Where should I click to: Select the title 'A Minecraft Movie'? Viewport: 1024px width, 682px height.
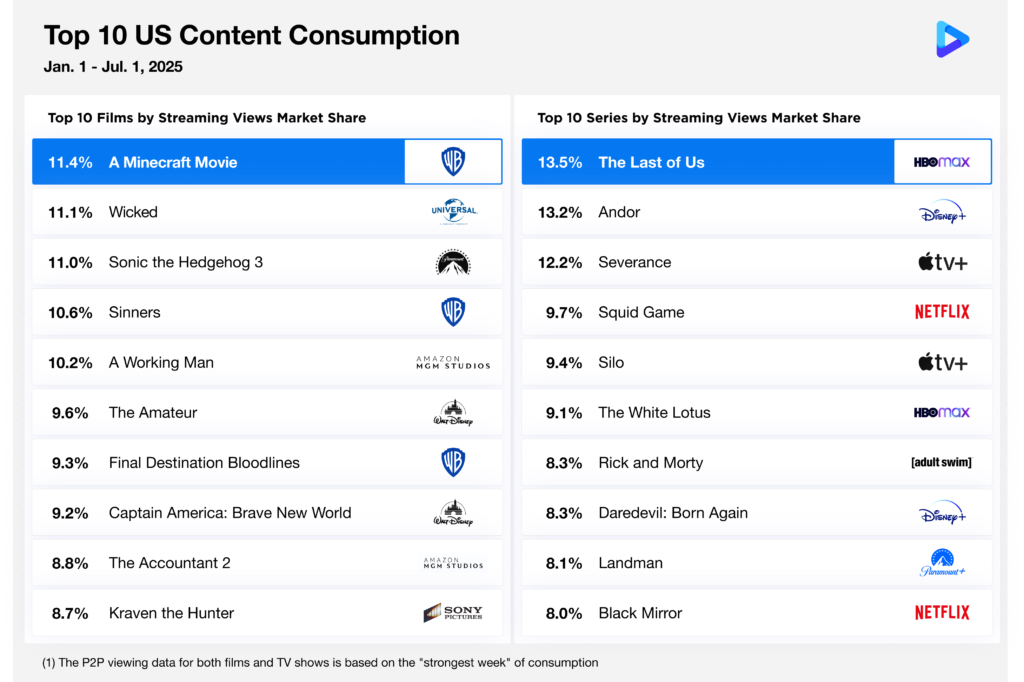pos(173,163)
